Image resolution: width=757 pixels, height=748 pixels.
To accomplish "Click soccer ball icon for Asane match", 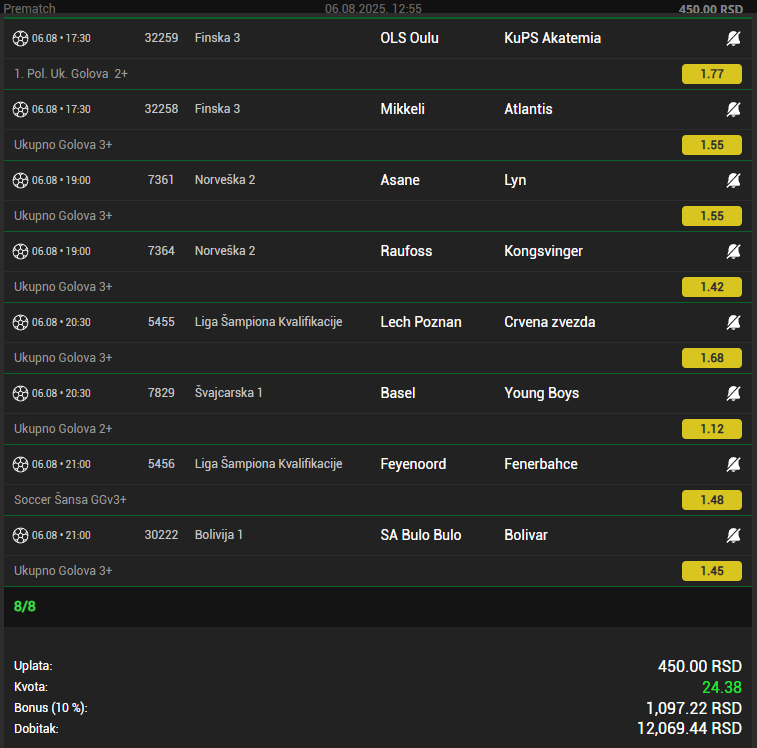I will [20, 180].
